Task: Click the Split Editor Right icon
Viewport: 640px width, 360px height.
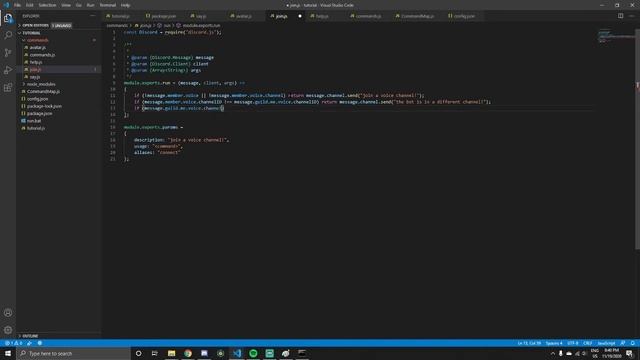Action: [x=620, y=16]
